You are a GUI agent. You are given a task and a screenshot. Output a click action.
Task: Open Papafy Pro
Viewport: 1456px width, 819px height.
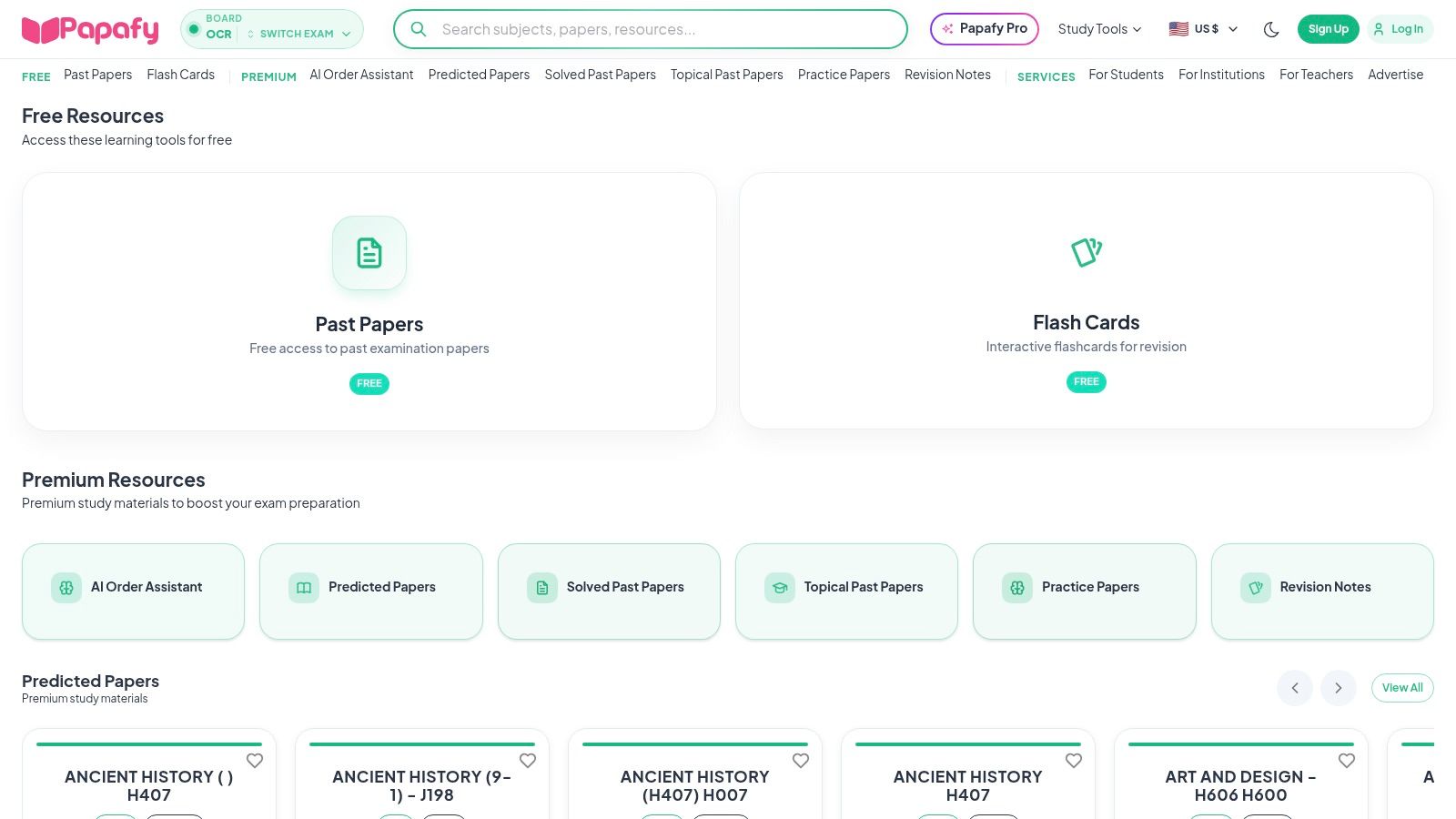click(x=985, y=29)
